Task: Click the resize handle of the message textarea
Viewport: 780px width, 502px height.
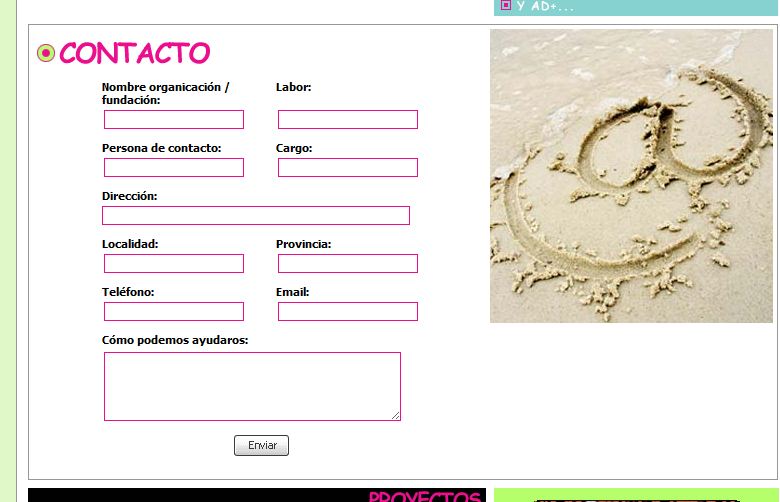Action: 396,416
